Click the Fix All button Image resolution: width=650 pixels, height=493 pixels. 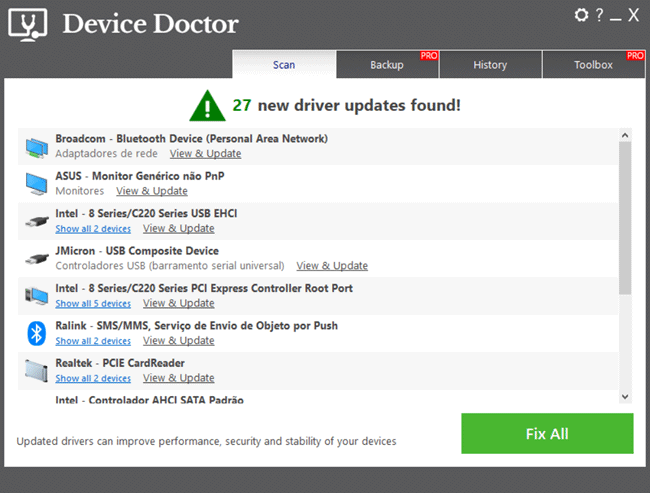pos(547,433)
